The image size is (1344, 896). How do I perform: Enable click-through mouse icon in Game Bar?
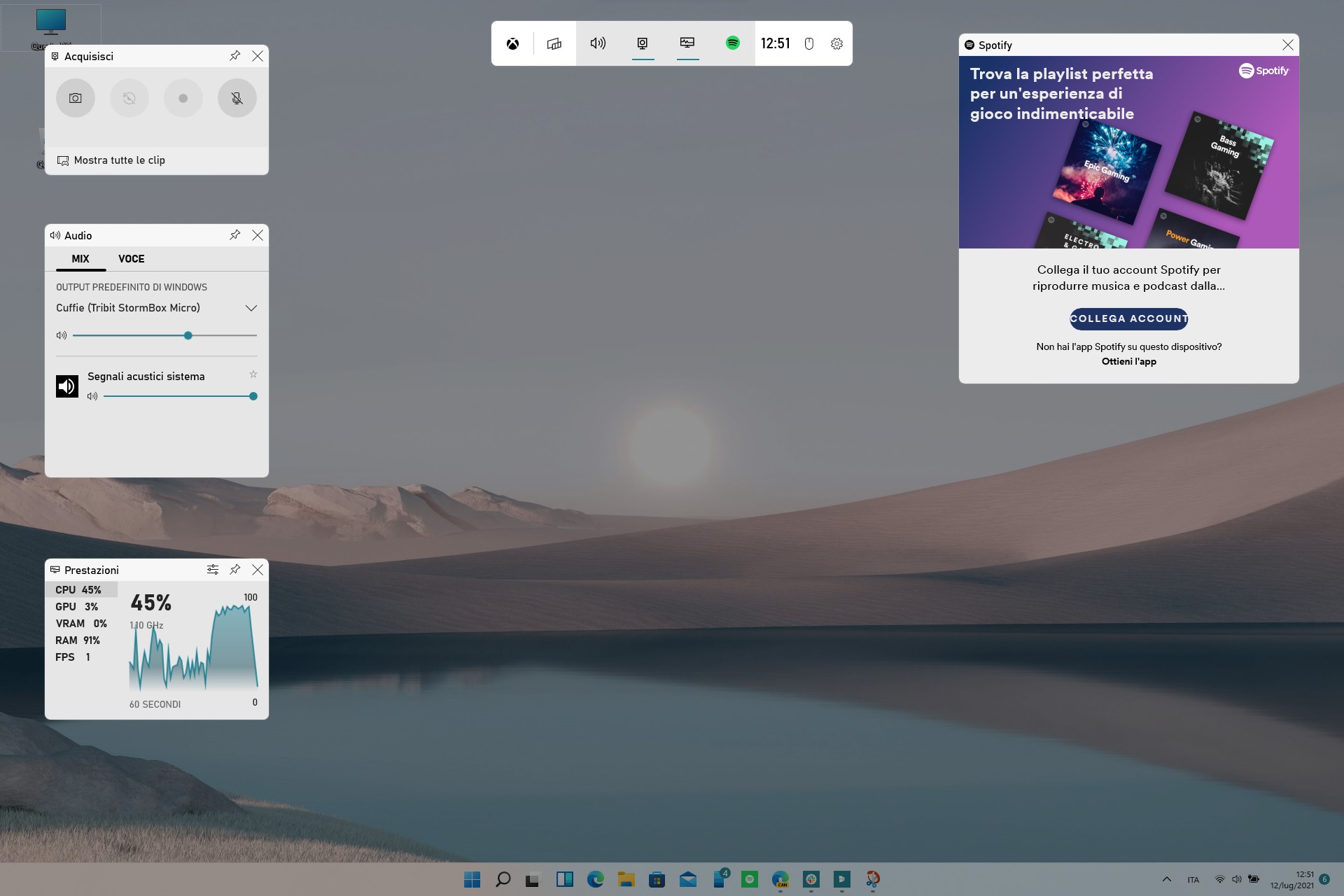click(x=808, y=43)
